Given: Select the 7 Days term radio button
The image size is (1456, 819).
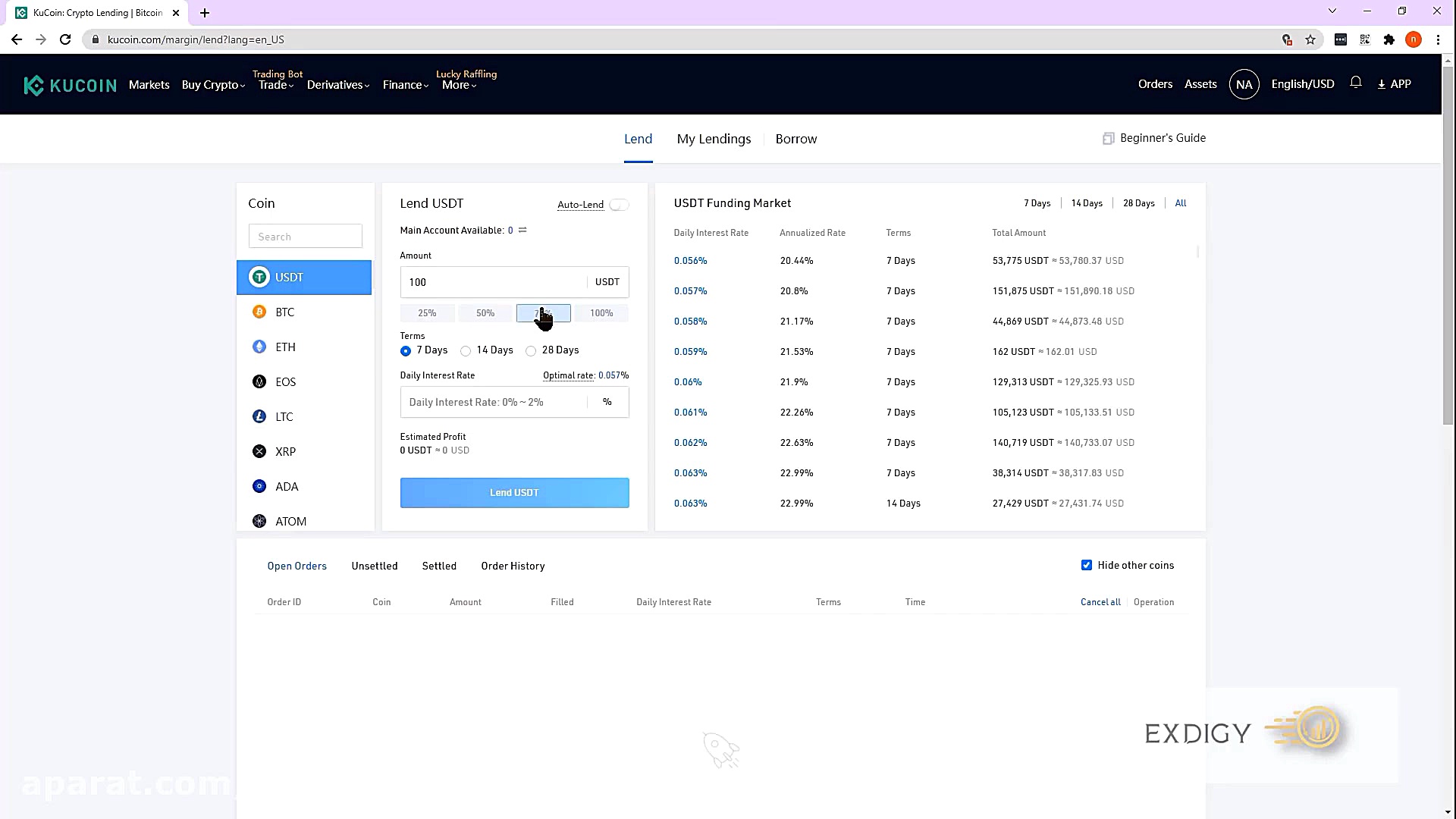Looking at the screenshot, I should click(x=406, y=350).
